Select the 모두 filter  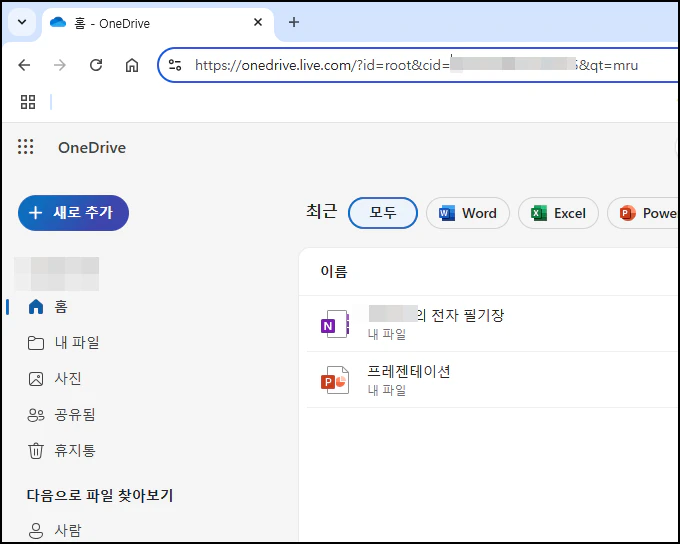(383, 213)
